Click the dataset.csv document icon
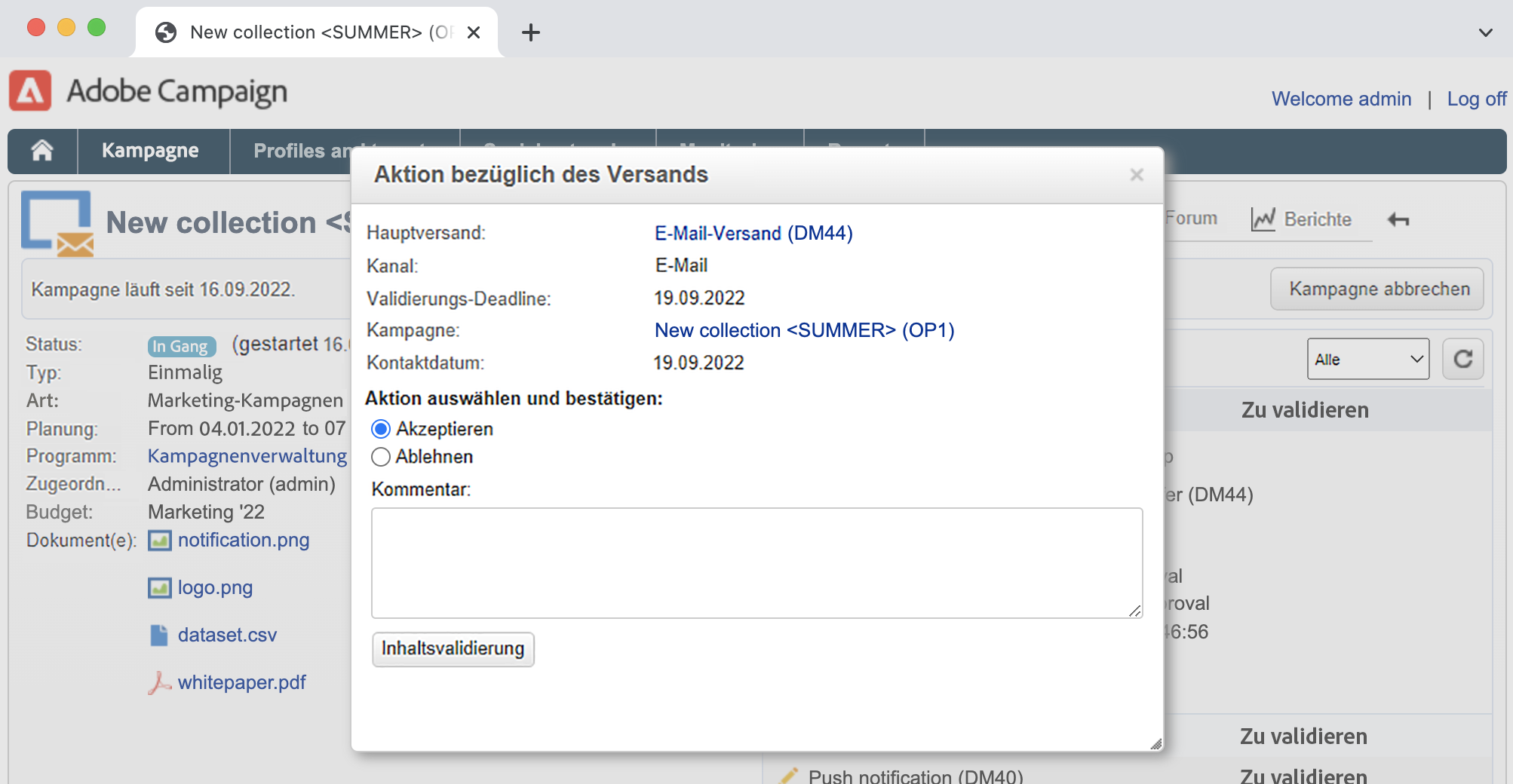 pos(159,635)
